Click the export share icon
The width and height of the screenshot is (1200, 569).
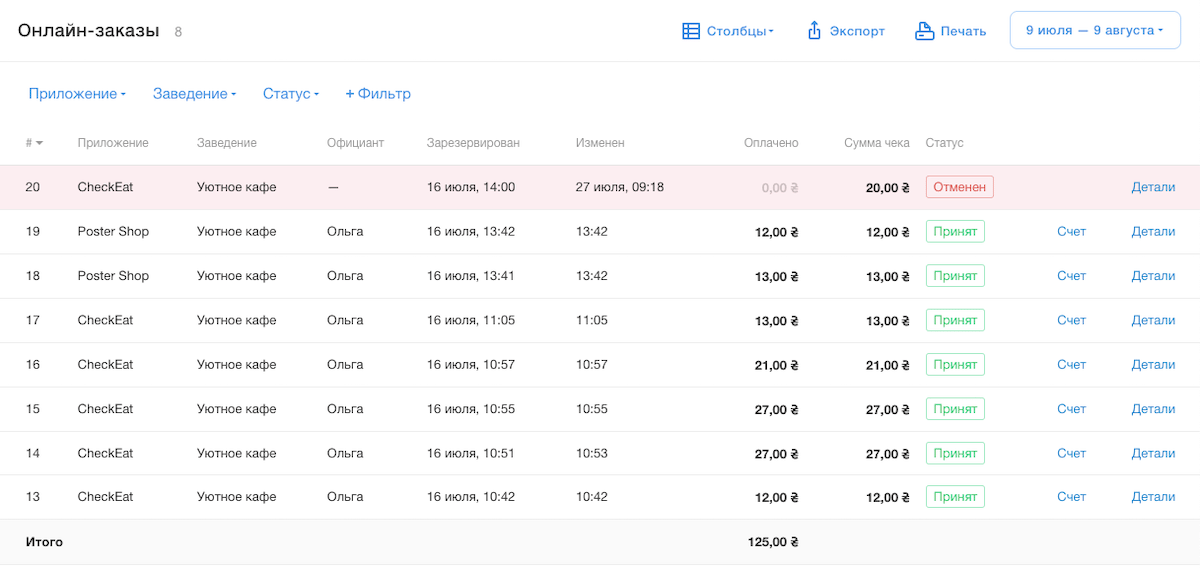[814, 31]
